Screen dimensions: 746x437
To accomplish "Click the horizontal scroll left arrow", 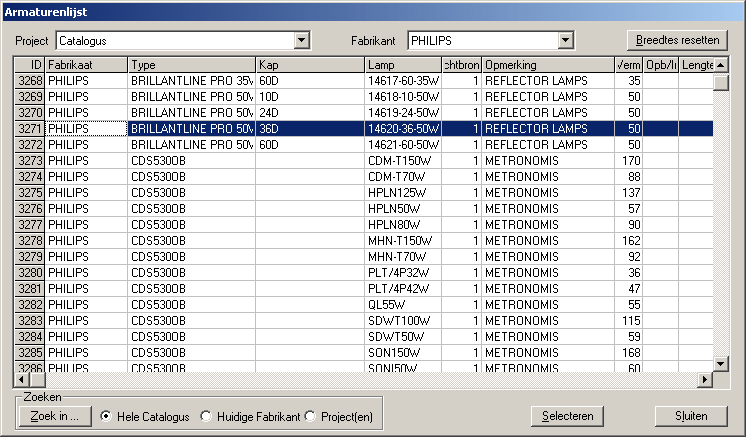I will [21, 379].
